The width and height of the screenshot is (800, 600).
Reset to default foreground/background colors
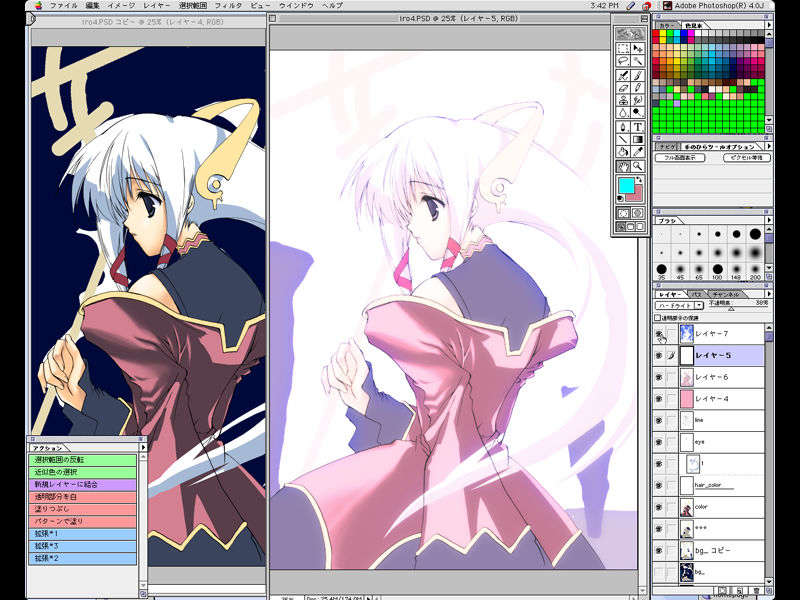(x=621, y=198)
